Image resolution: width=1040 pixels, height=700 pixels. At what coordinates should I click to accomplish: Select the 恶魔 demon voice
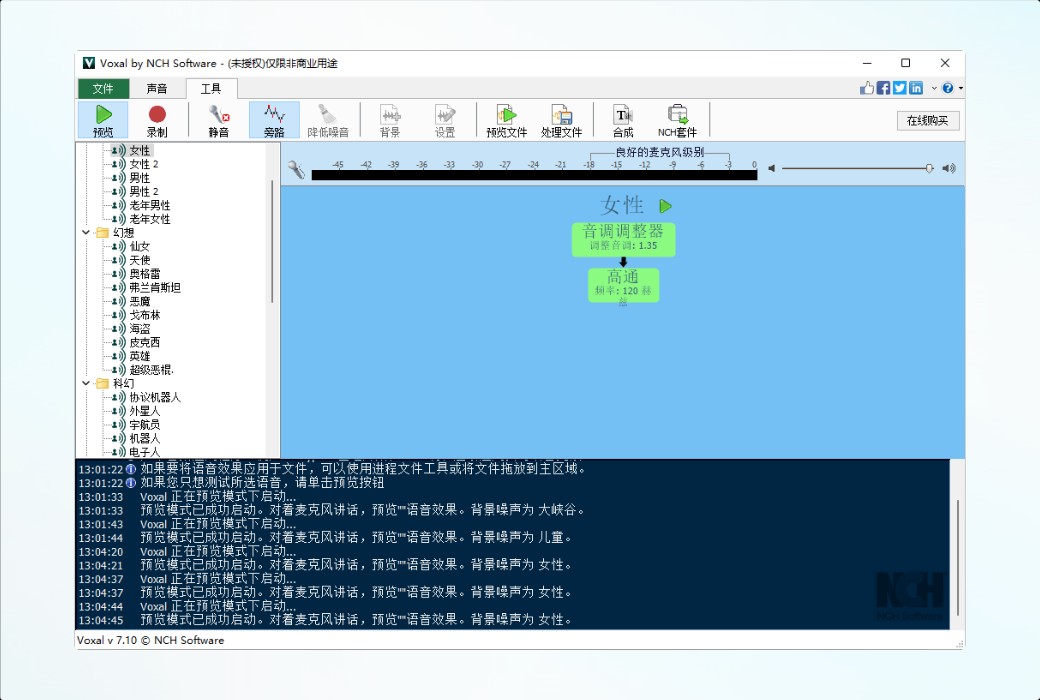140,301
